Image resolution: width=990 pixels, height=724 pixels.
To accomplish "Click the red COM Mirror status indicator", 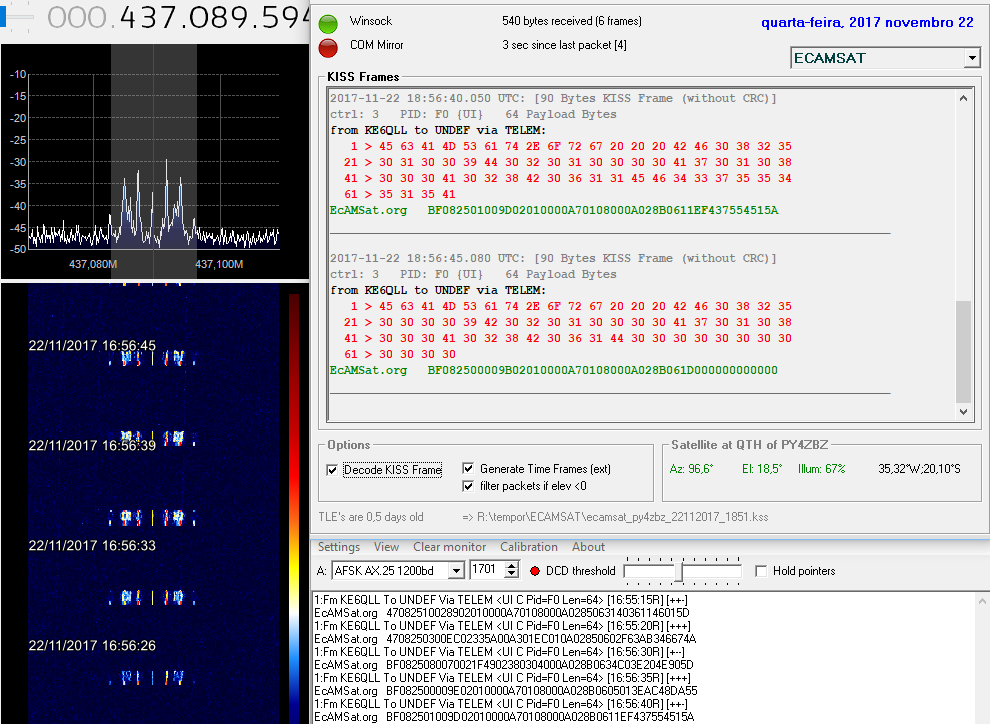I will [x=328, y=48].
